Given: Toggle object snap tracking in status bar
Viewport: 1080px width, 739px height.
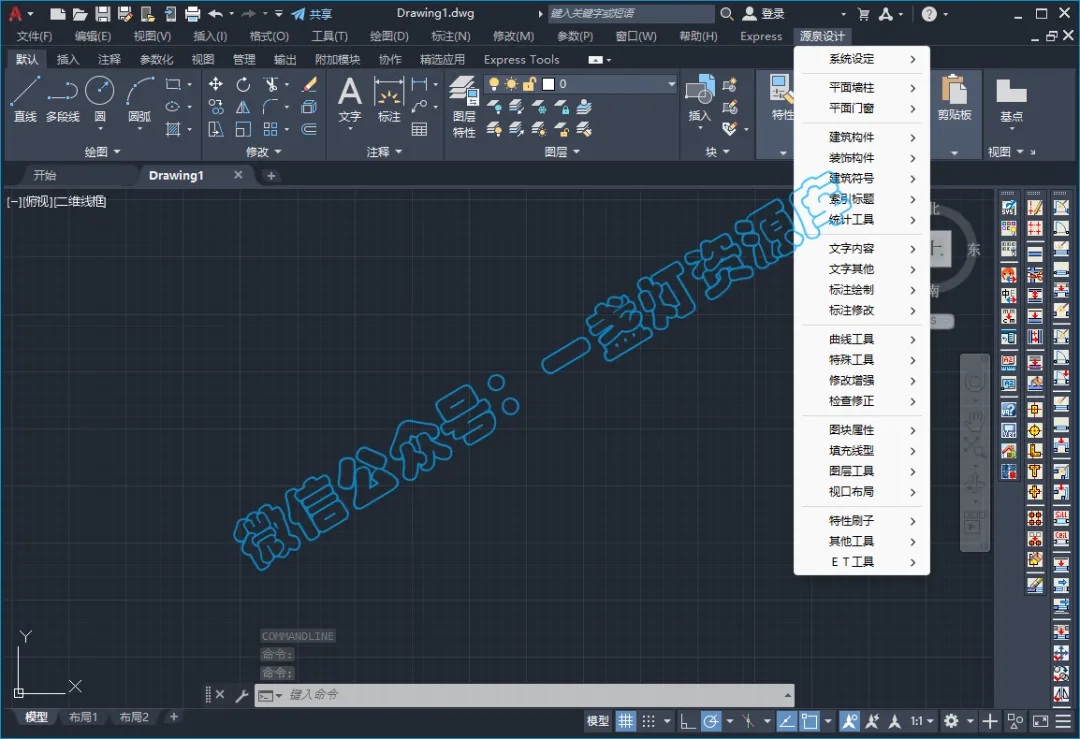Looking at the screenshot, I should tap(787, 721).
